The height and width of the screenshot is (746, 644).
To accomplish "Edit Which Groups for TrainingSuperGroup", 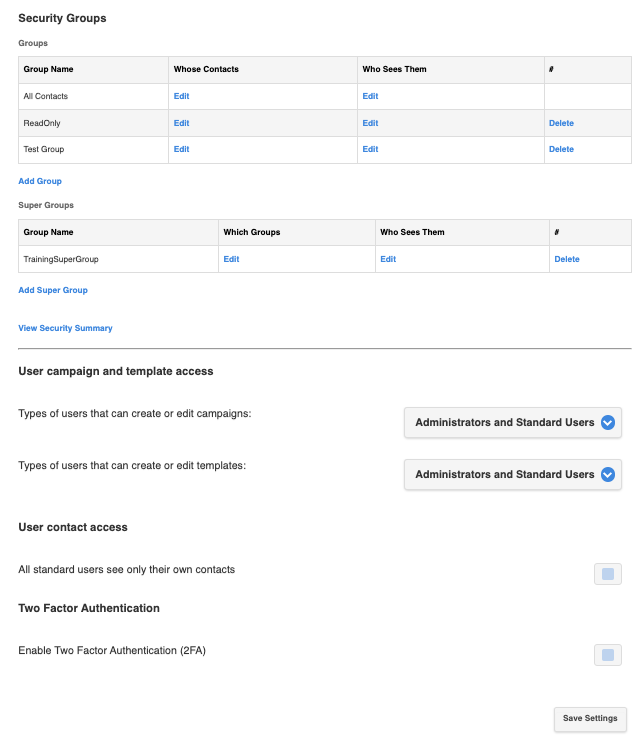I will click(x=231, y=259).
